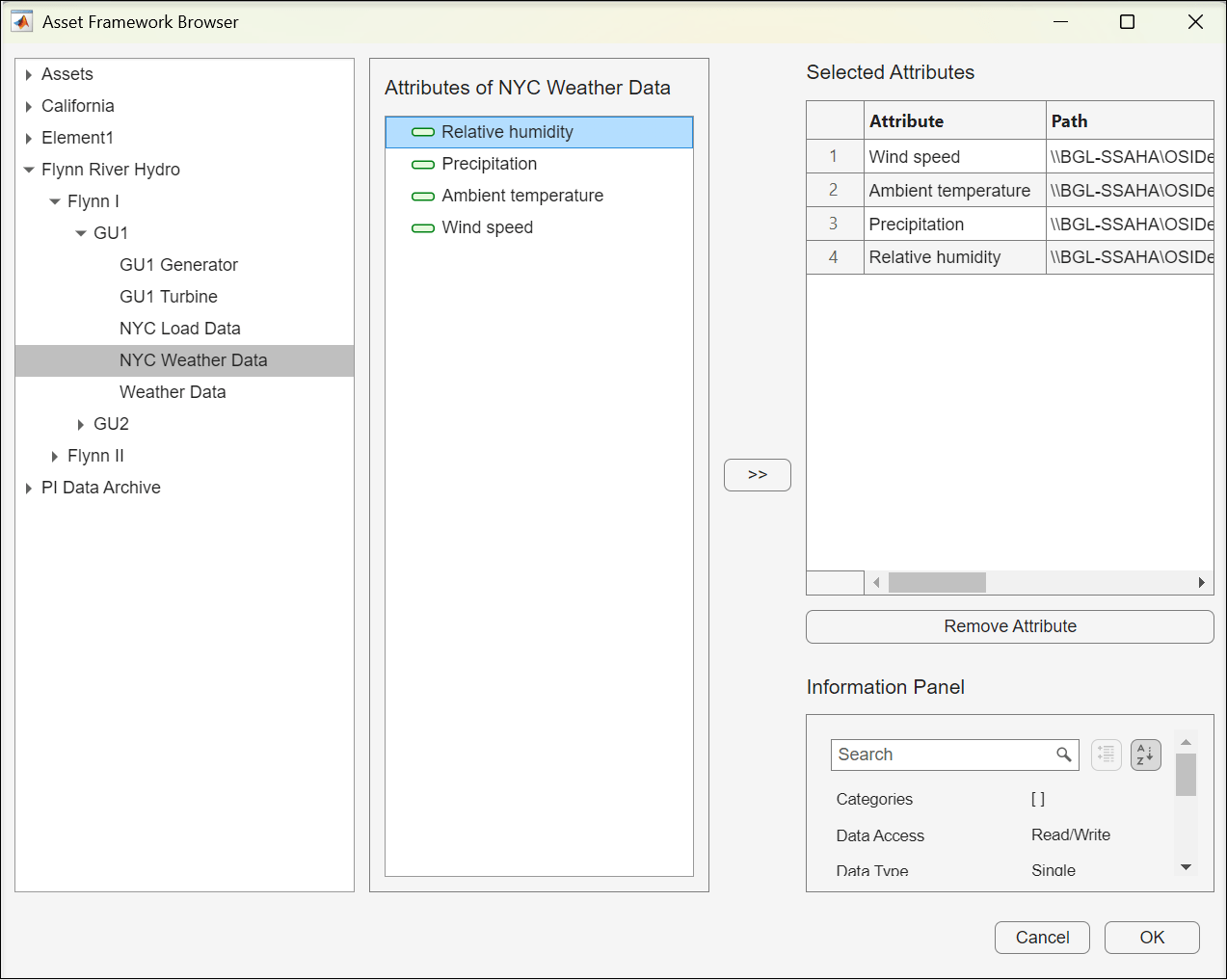This screenshot has width=1227, height=980.
Task: Switch to categorized view in Information Panel
Action: pyautogui.click(x=1106, y=755)
